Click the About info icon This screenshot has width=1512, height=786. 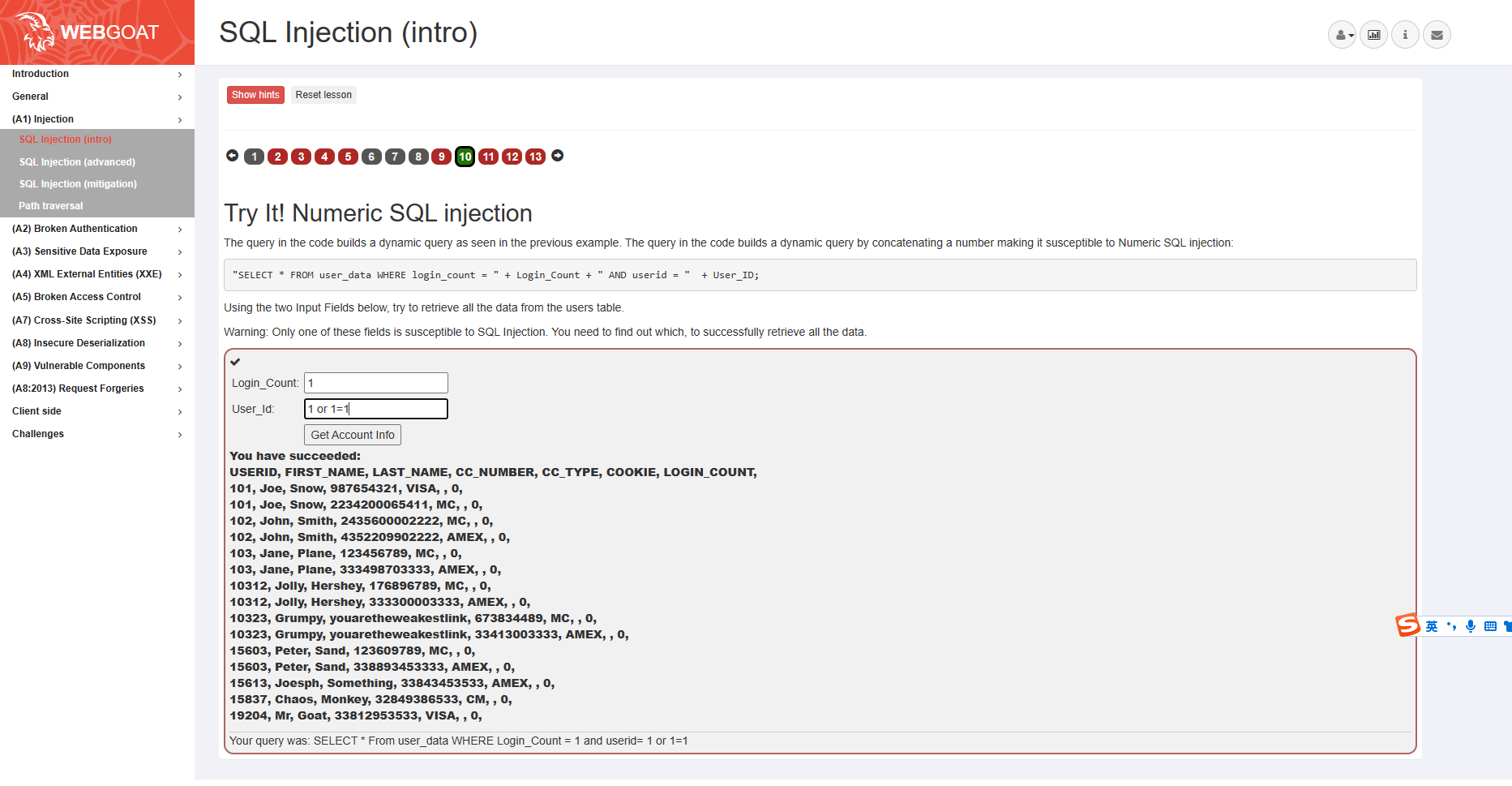tap(1405, 35)
